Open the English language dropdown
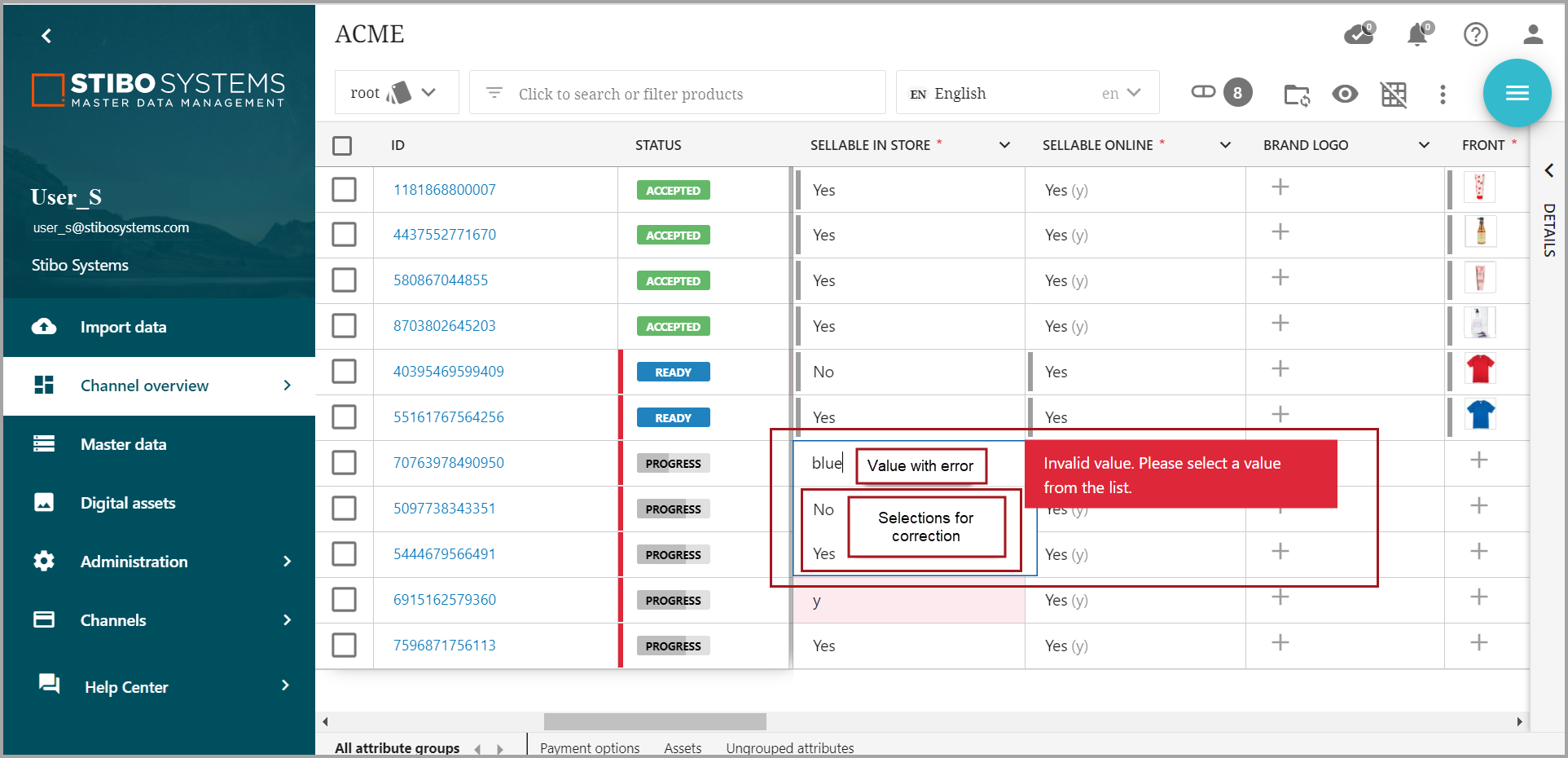Viewport: 1568px width, 758px height. click(x=1027, y=93)
